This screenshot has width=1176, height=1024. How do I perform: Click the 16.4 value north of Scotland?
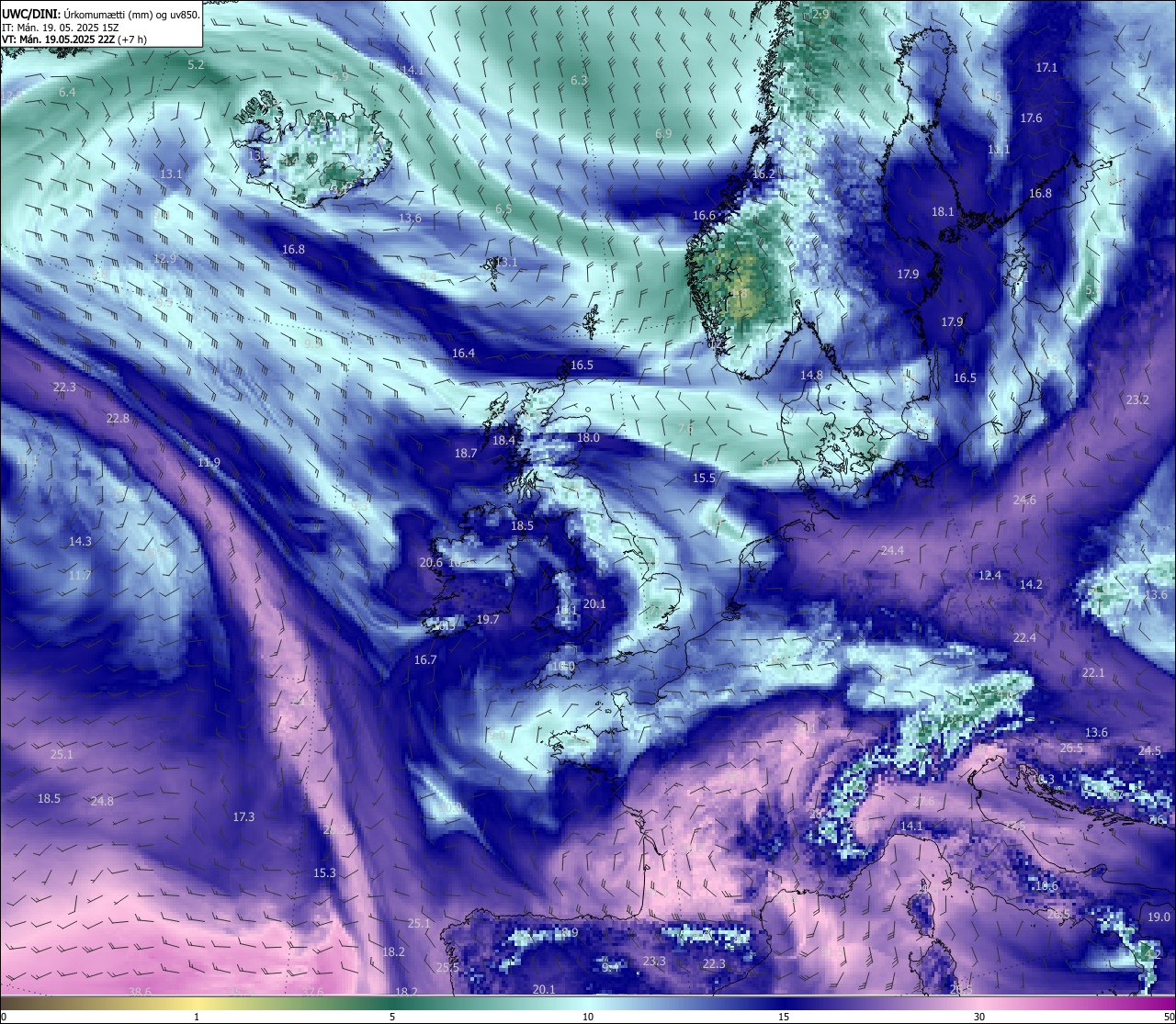pos(463,353)
